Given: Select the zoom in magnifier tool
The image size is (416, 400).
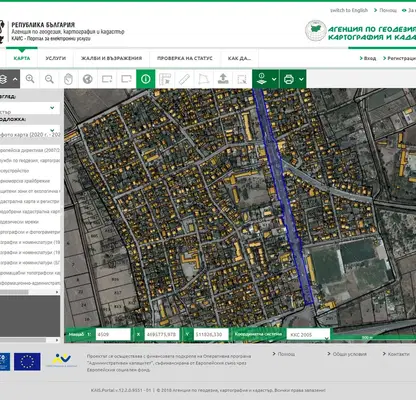Looking at the screenshot, I should (x=30, y=79).
